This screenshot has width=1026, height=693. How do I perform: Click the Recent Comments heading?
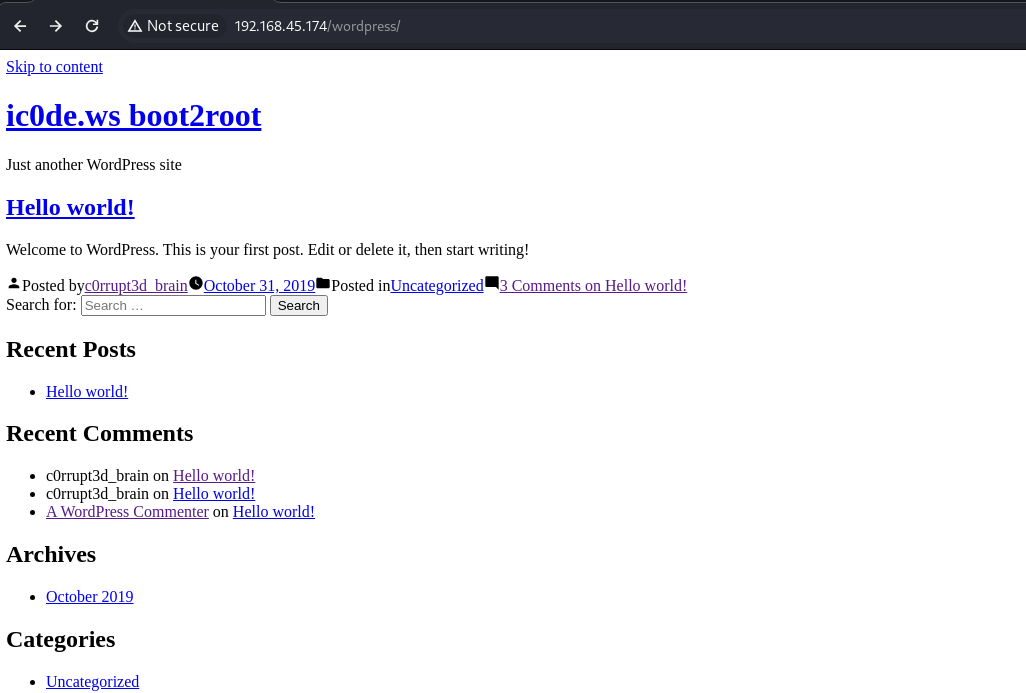(x=99, y=434)
